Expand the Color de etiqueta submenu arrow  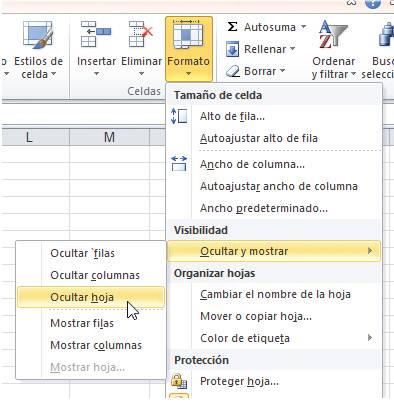tap(370, 338)
